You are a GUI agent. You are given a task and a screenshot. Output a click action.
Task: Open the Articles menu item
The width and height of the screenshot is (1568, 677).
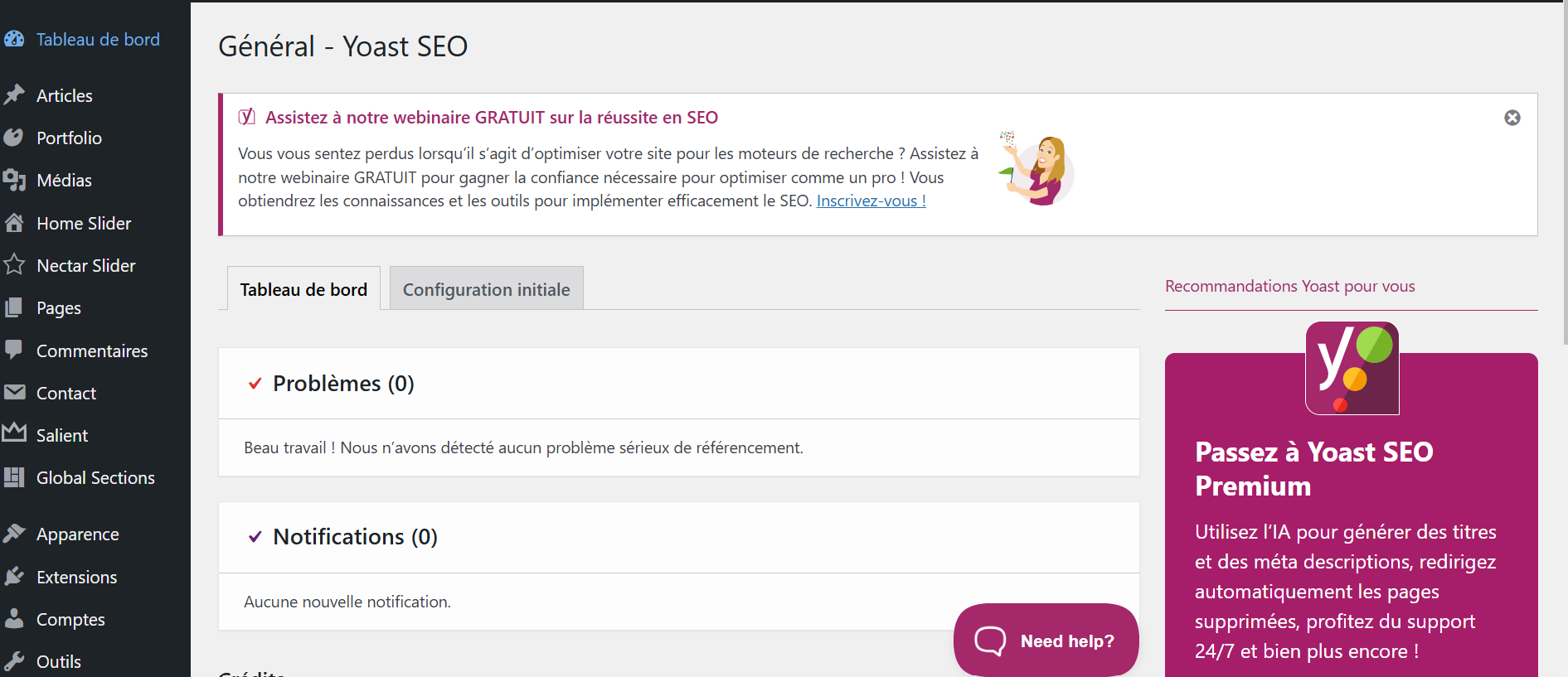pyautogui.click(x=65, y=95)
